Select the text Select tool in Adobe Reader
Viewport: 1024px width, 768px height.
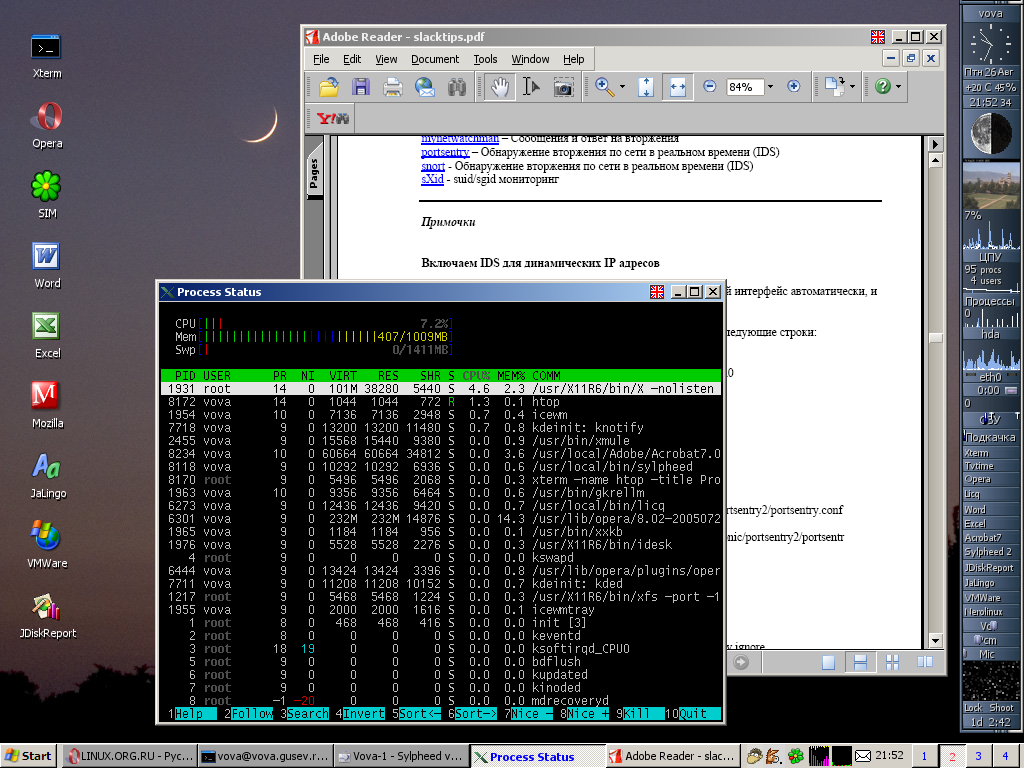coord(531,86)
